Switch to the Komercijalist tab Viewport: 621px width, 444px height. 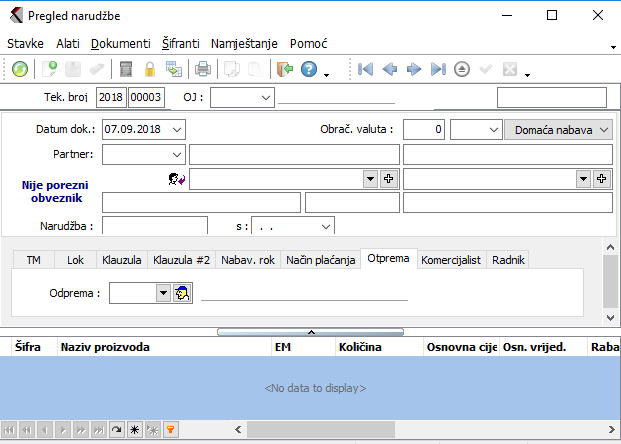click(452, 260)
